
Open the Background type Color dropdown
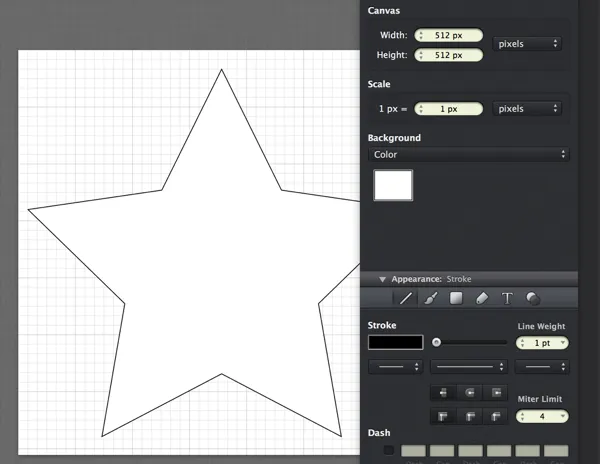[468, 155]
